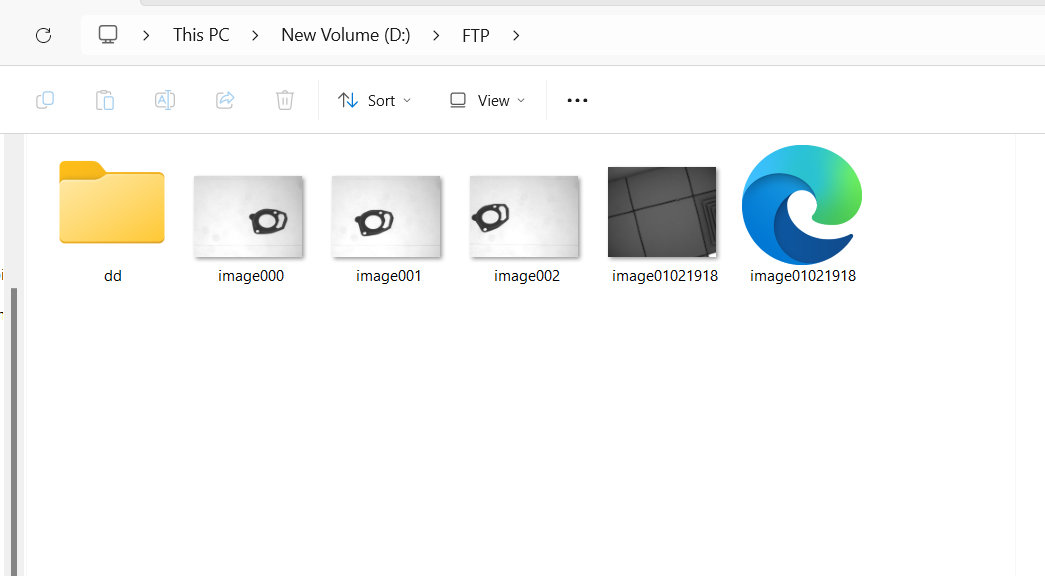This screenshot has width=1045, height=576.
Task: Select the image000 thumbnail
Action: point(248,217)
